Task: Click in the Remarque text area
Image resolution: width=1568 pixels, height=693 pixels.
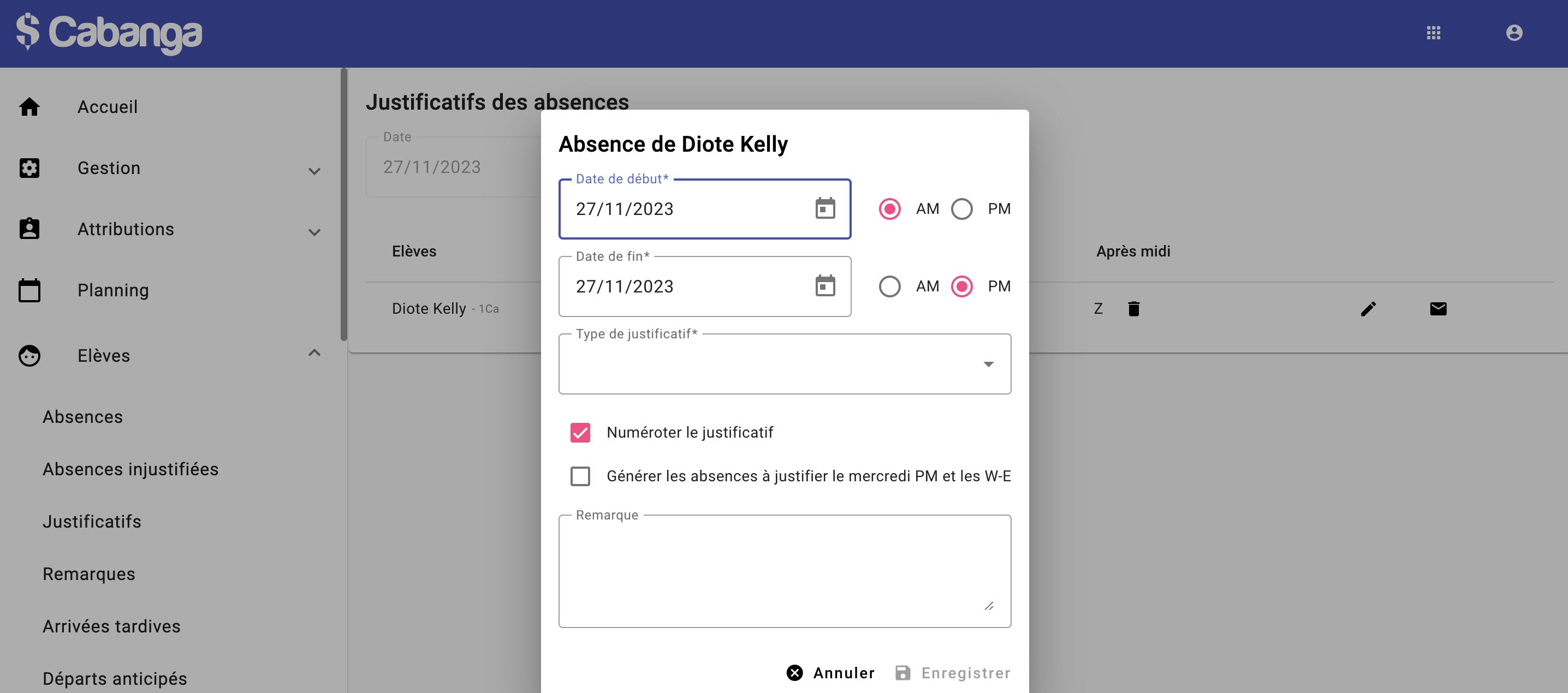Action: (784, 571)
